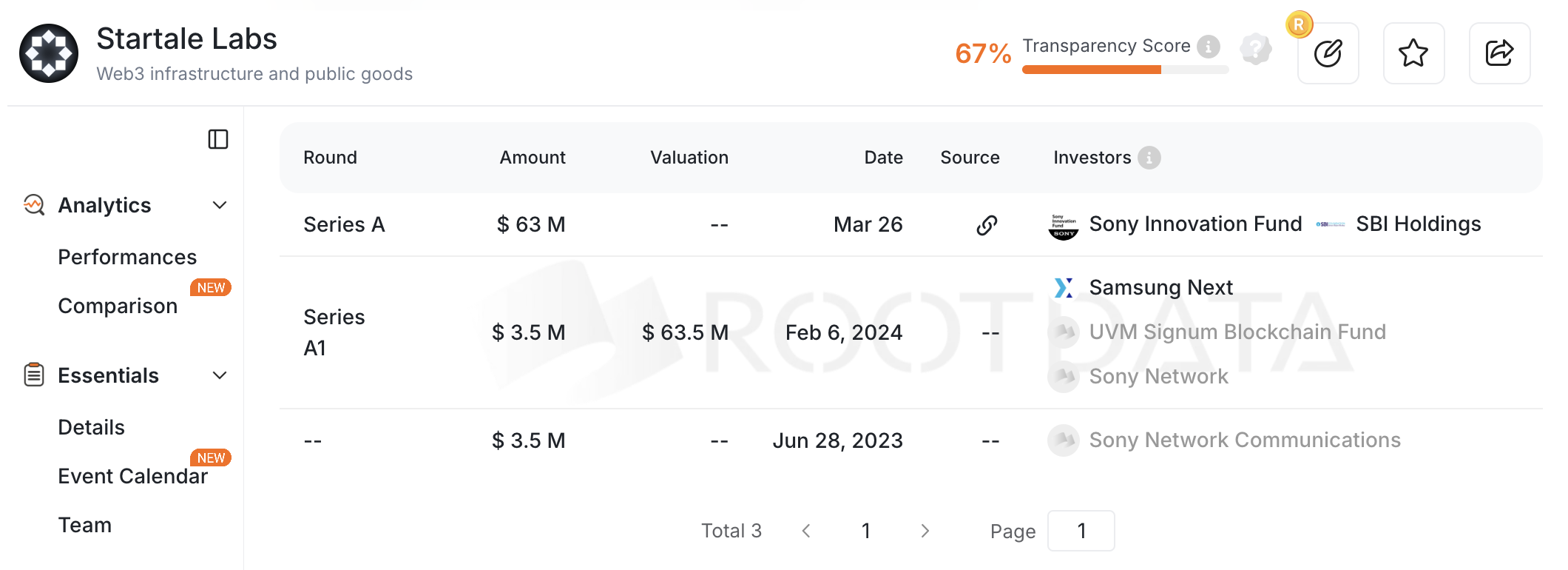
Task: Click the Startale Labs logo
Action: (49, 53)
